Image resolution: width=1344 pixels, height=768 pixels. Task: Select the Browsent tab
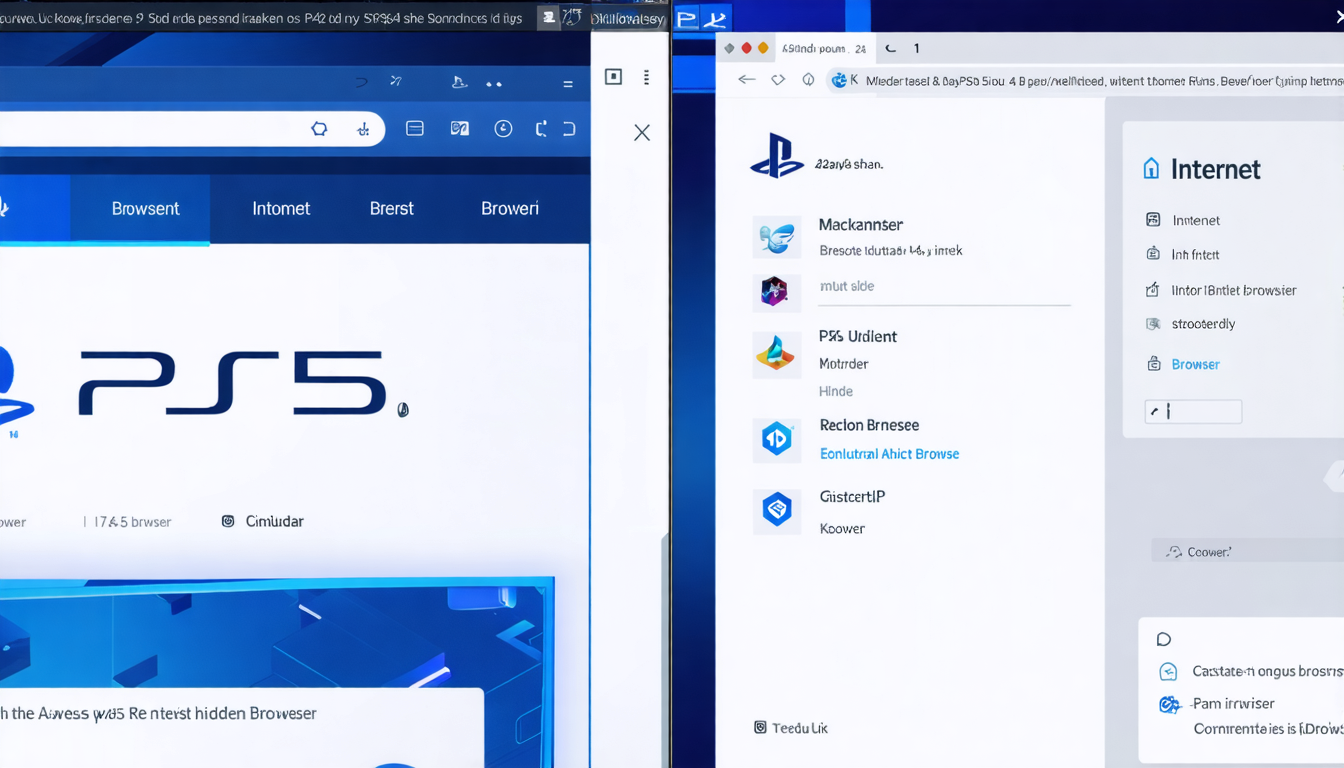[x=145, y=208]
